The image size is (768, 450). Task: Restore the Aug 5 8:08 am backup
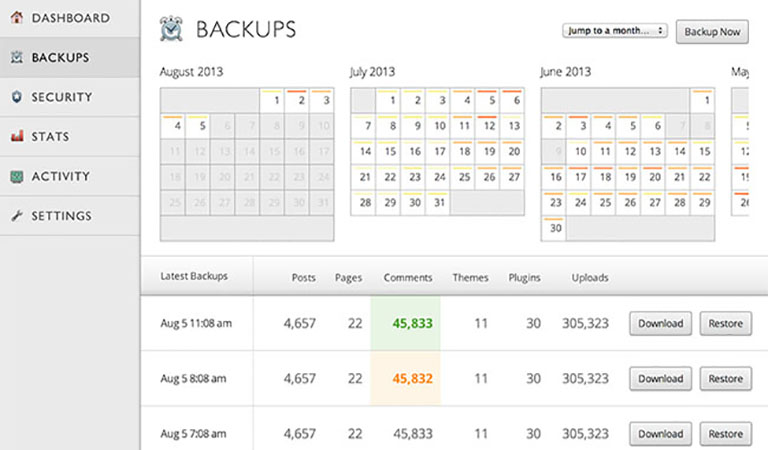pyautogui.click(x=725, y=379)
